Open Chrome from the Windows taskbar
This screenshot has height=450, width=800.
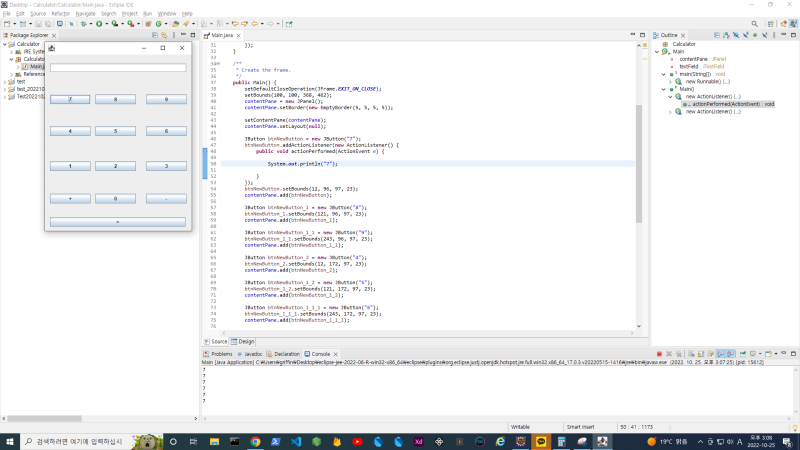255,441
